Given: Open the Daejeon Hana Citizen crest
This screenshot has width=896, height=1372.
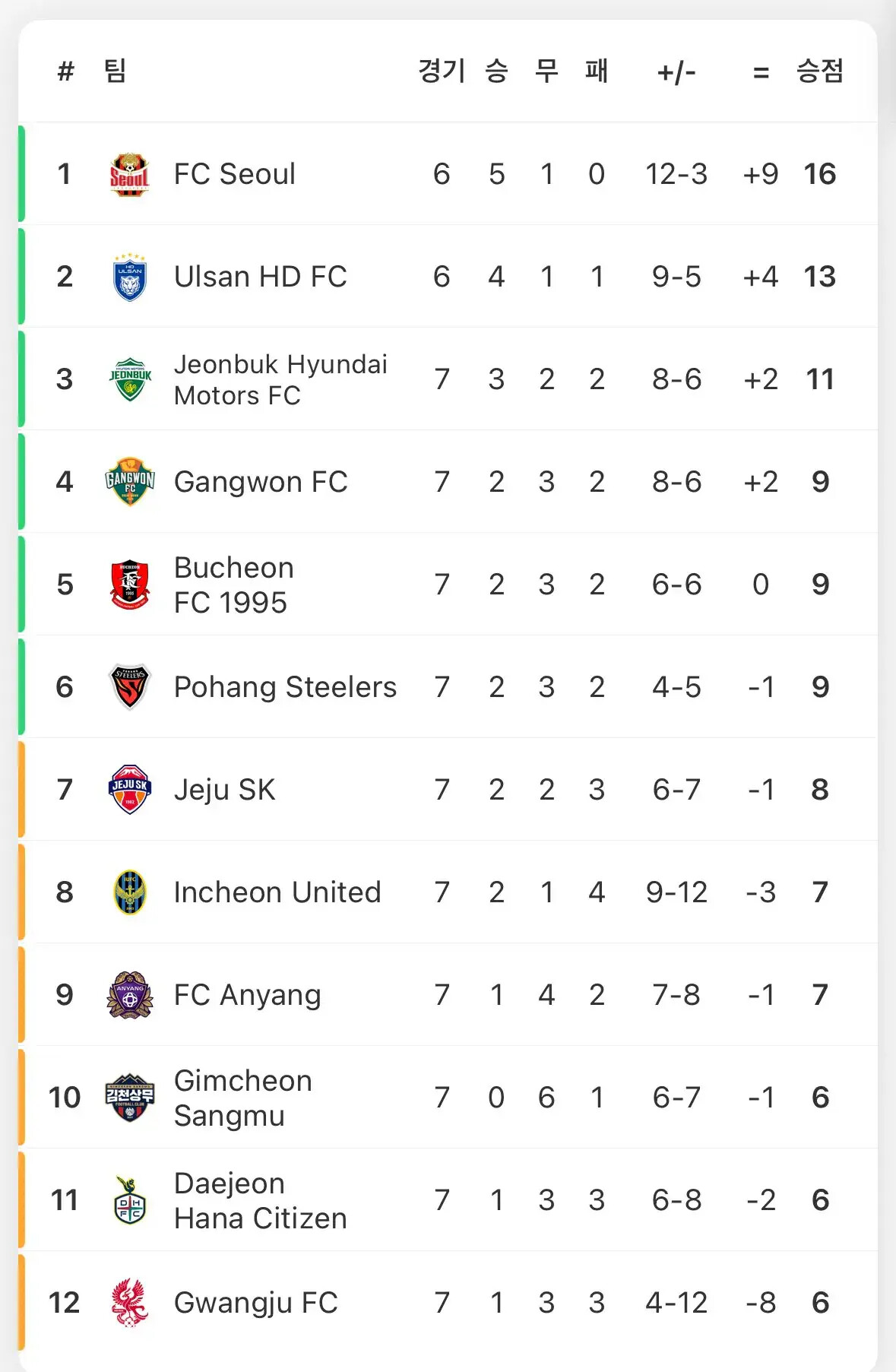Looking at the screenshot, I should coord(130,1200).
